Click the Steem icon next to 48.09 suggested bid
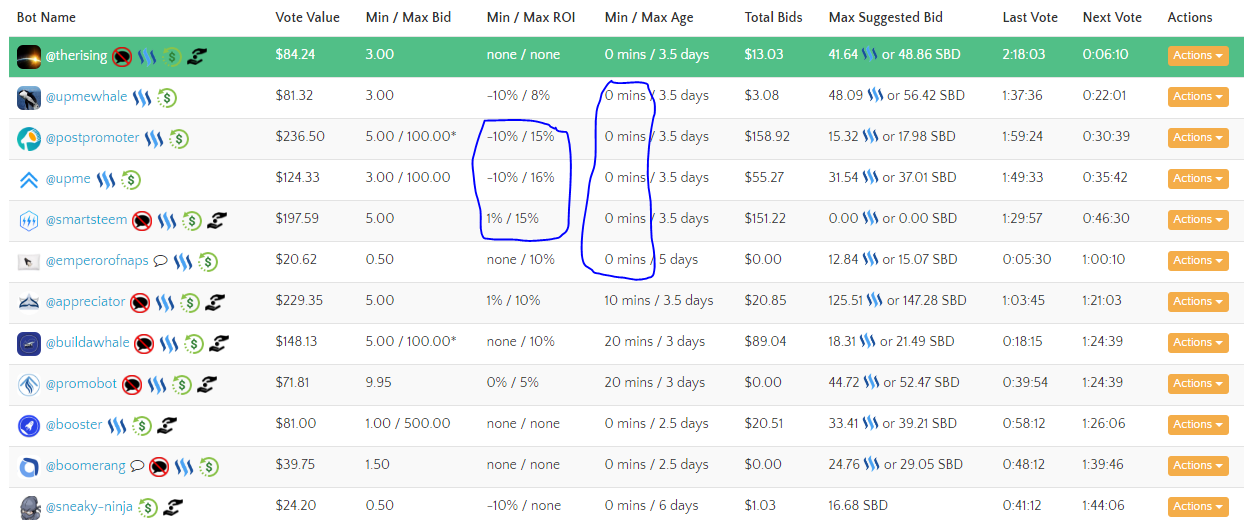This screenshot has height=527, width=1244. 874,96
